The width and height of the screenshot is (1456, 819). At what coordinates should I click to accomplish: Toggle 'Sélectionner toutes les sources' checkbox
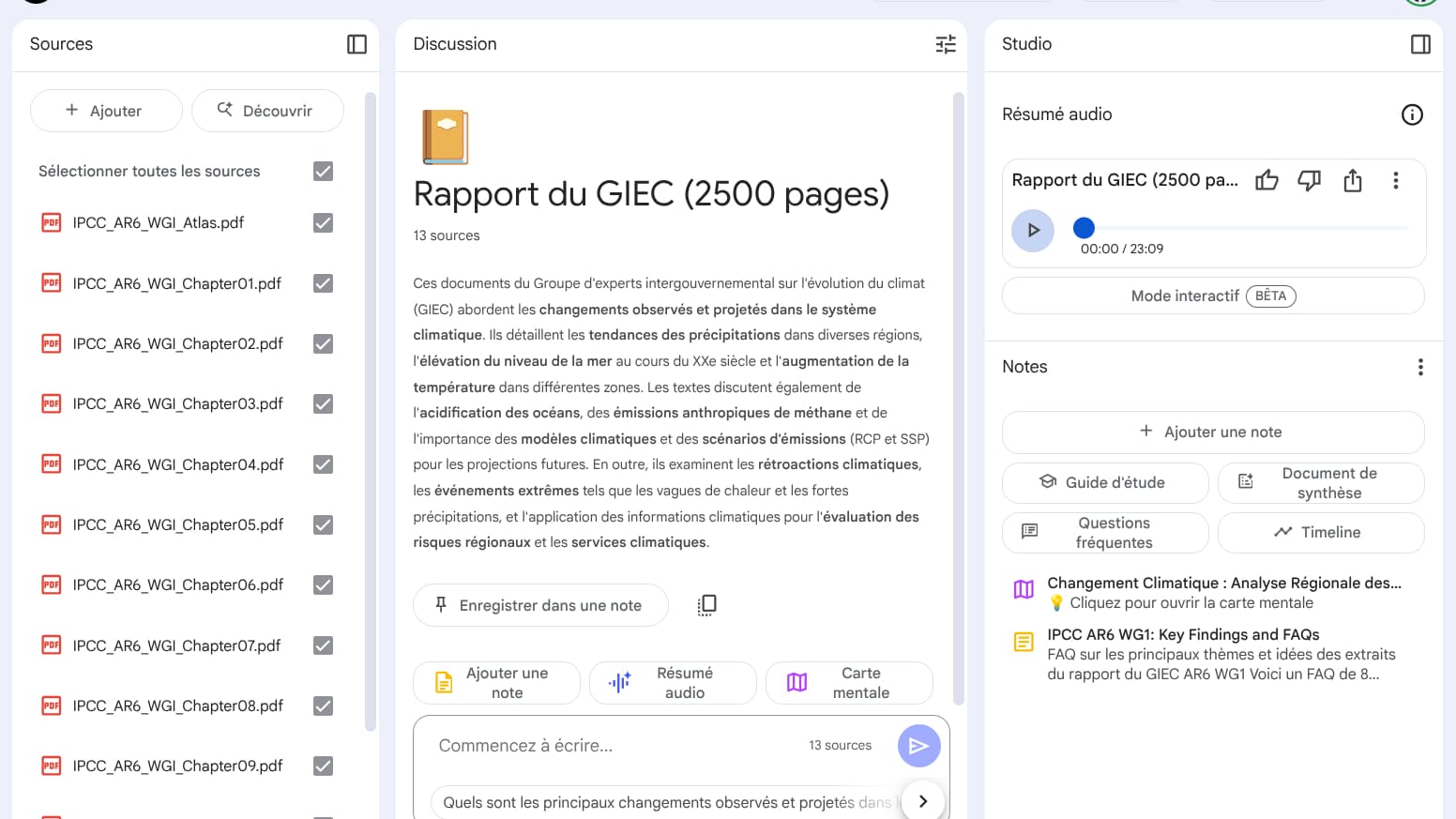[x=323, y=171]
